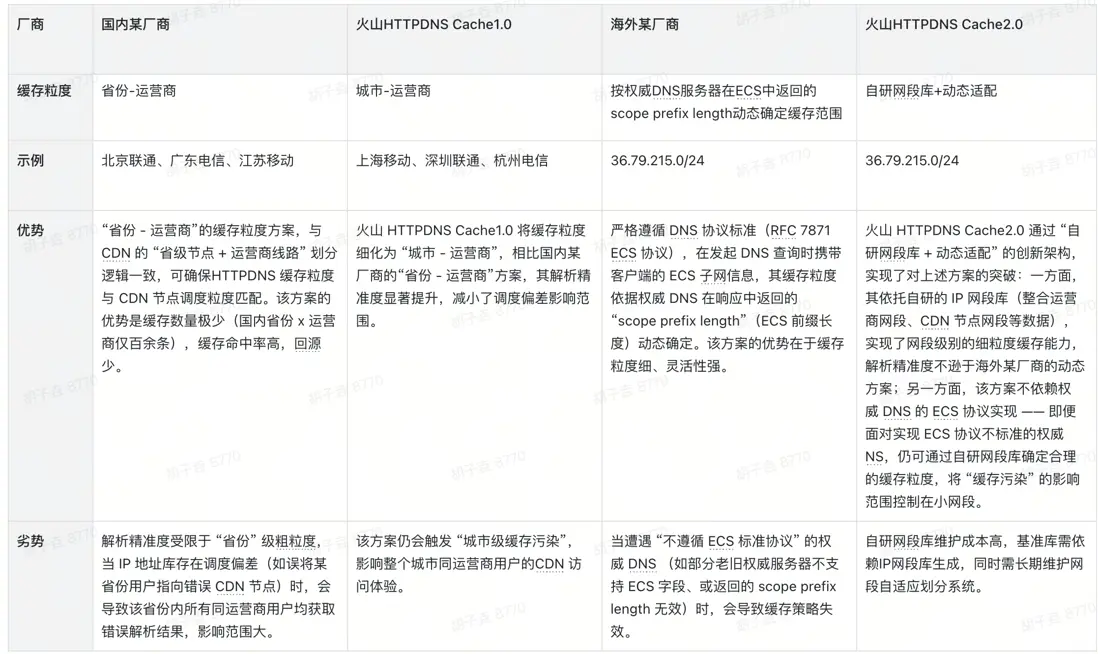Click 国内某厂商 advantage text about 缓存命中率高
Screen dimensions: 1098x654
[x=219, y=298]
